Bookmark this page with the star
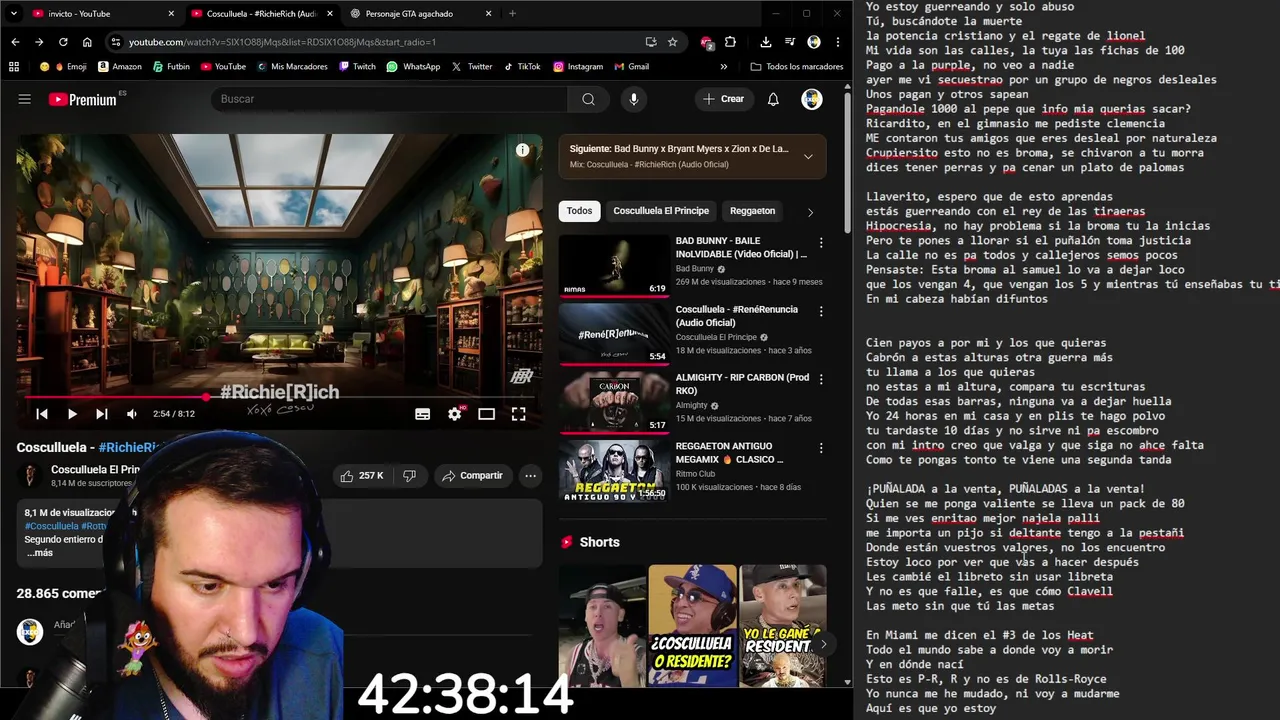Viewport: 1280px width, 720px height. coord(673,42)
